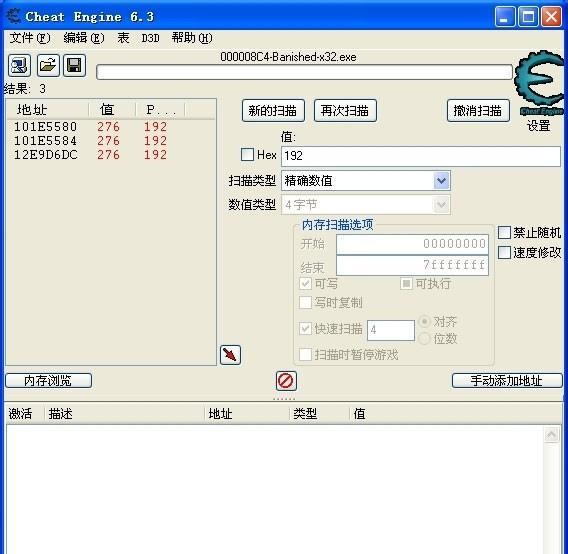This screenshot has width=568, height=554.
Task: Click the P... column header in results
Action: pyautogui.click(x=160, y=109)
